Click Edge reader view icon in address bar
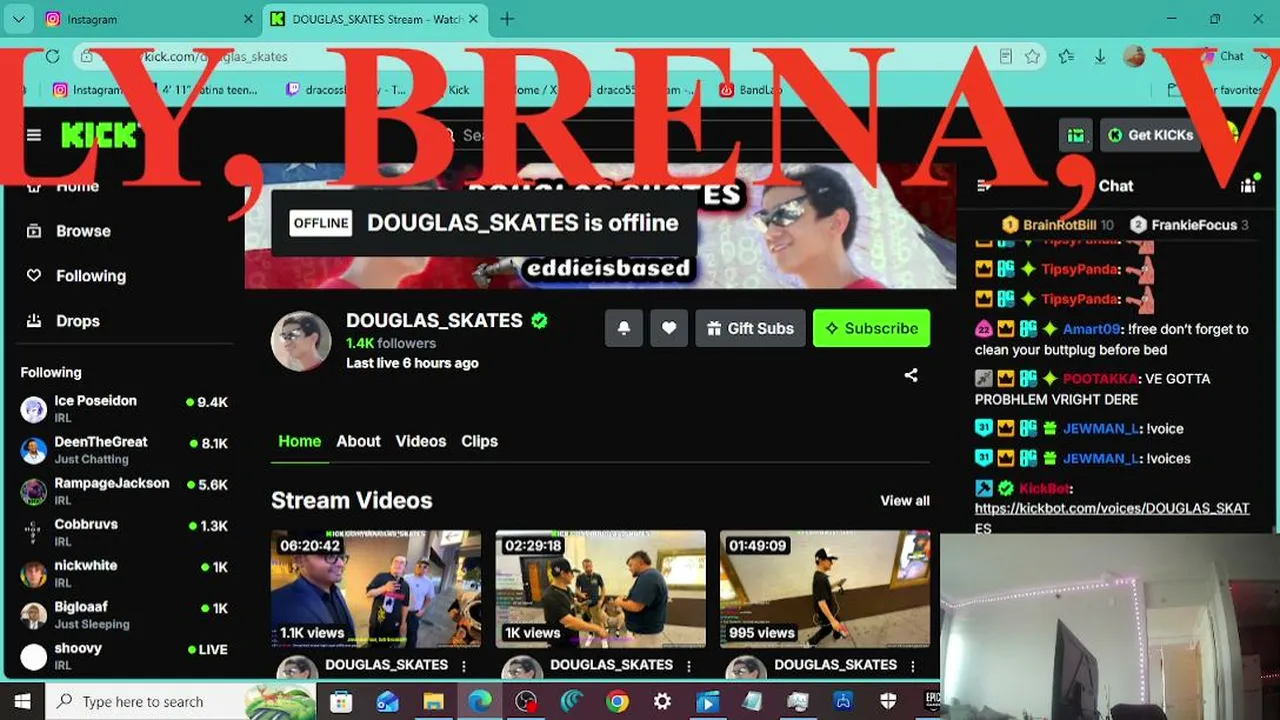 (x=1006, y=57)
